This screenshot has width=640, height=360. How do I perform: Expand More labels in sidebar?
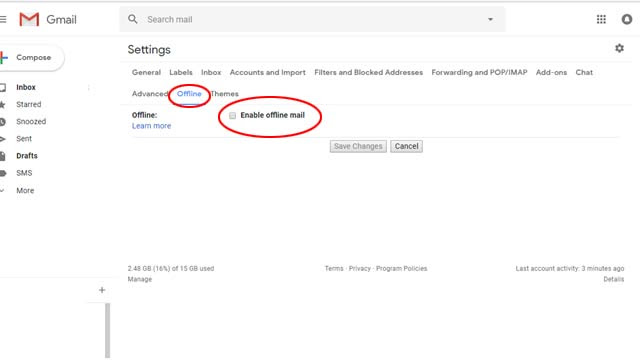tap(25, 191)
